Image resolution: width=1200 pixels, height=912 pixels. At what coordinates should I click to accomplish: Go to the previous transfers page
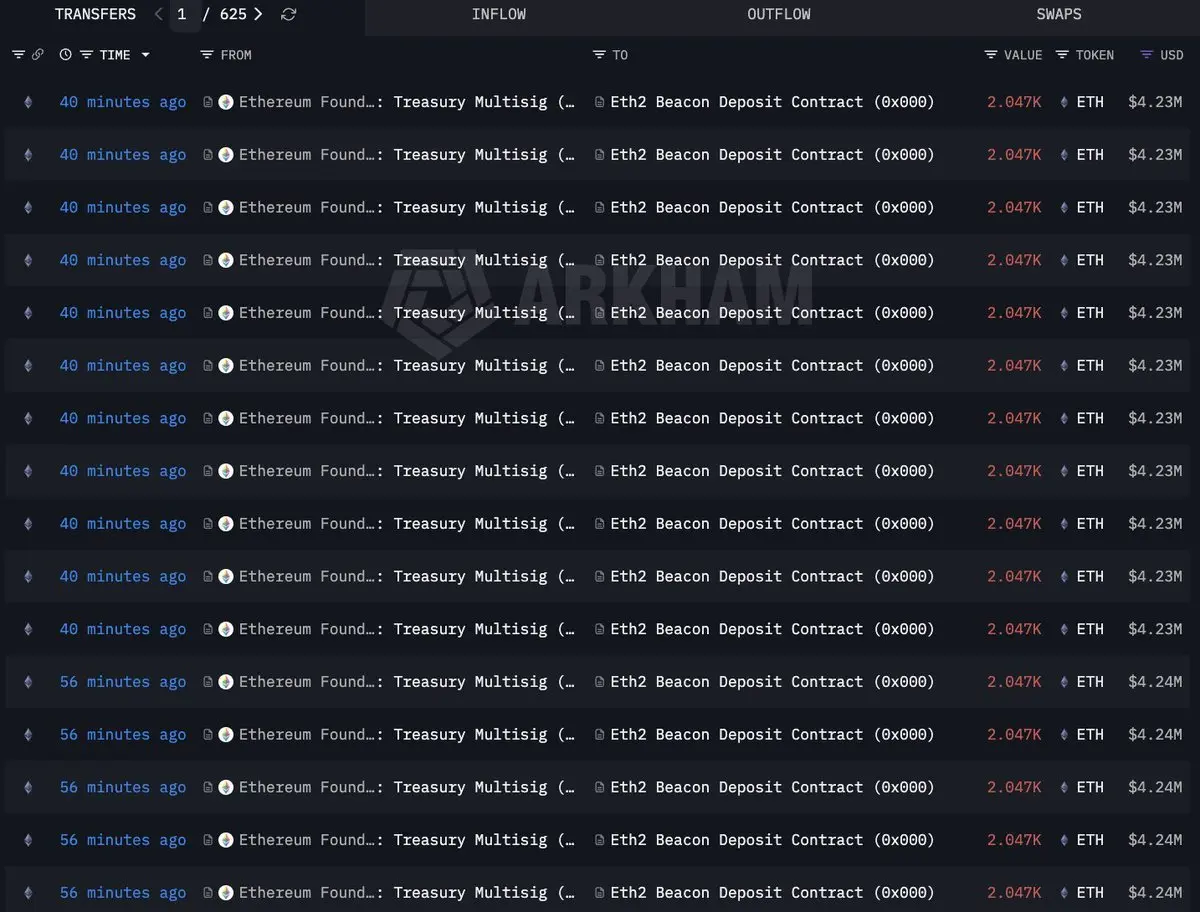tap(158, 14)
